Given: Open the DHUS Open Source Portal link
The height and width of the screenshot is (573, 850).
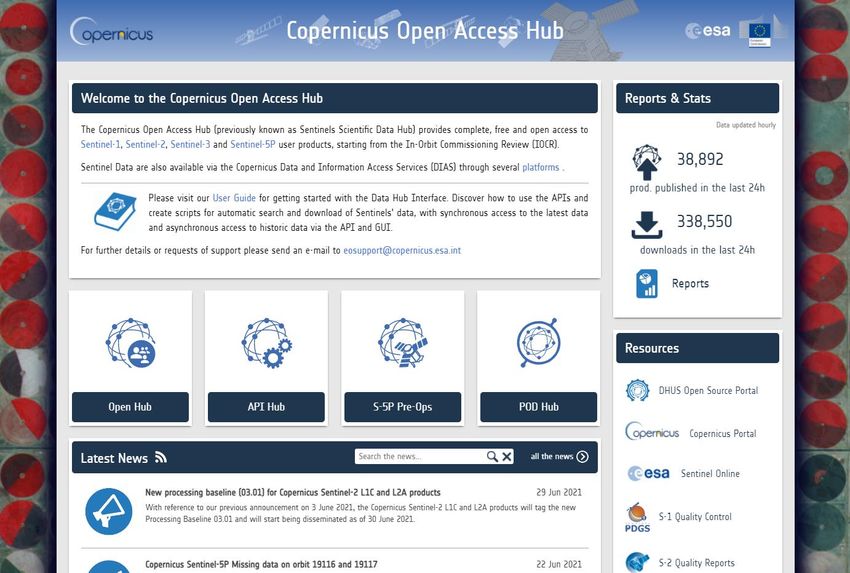Looking at the screenshot, I should click(709, 390).
